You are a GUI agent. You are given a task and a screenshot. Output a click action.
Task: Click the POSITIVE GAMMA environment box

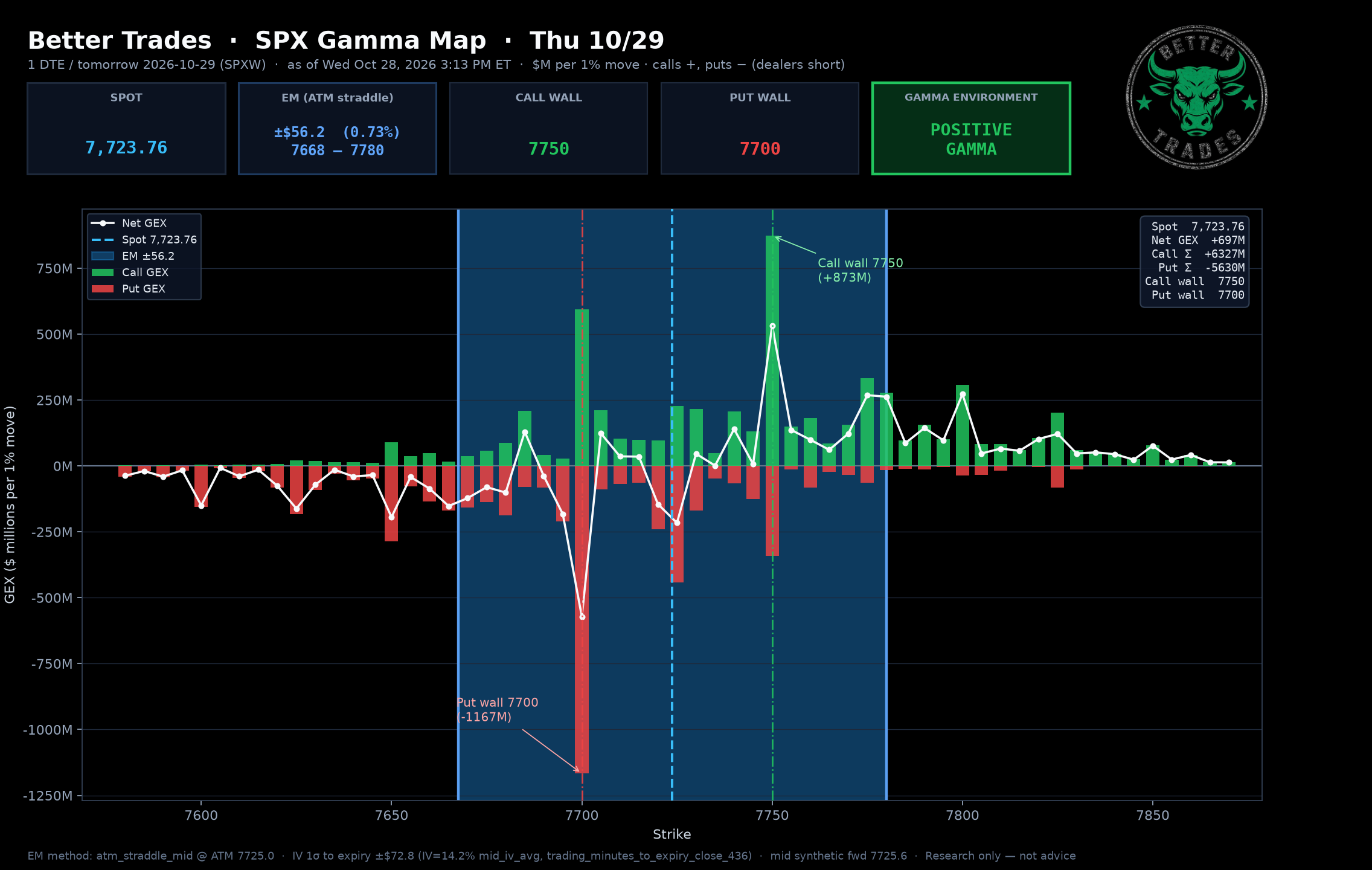tap(971, 129)
